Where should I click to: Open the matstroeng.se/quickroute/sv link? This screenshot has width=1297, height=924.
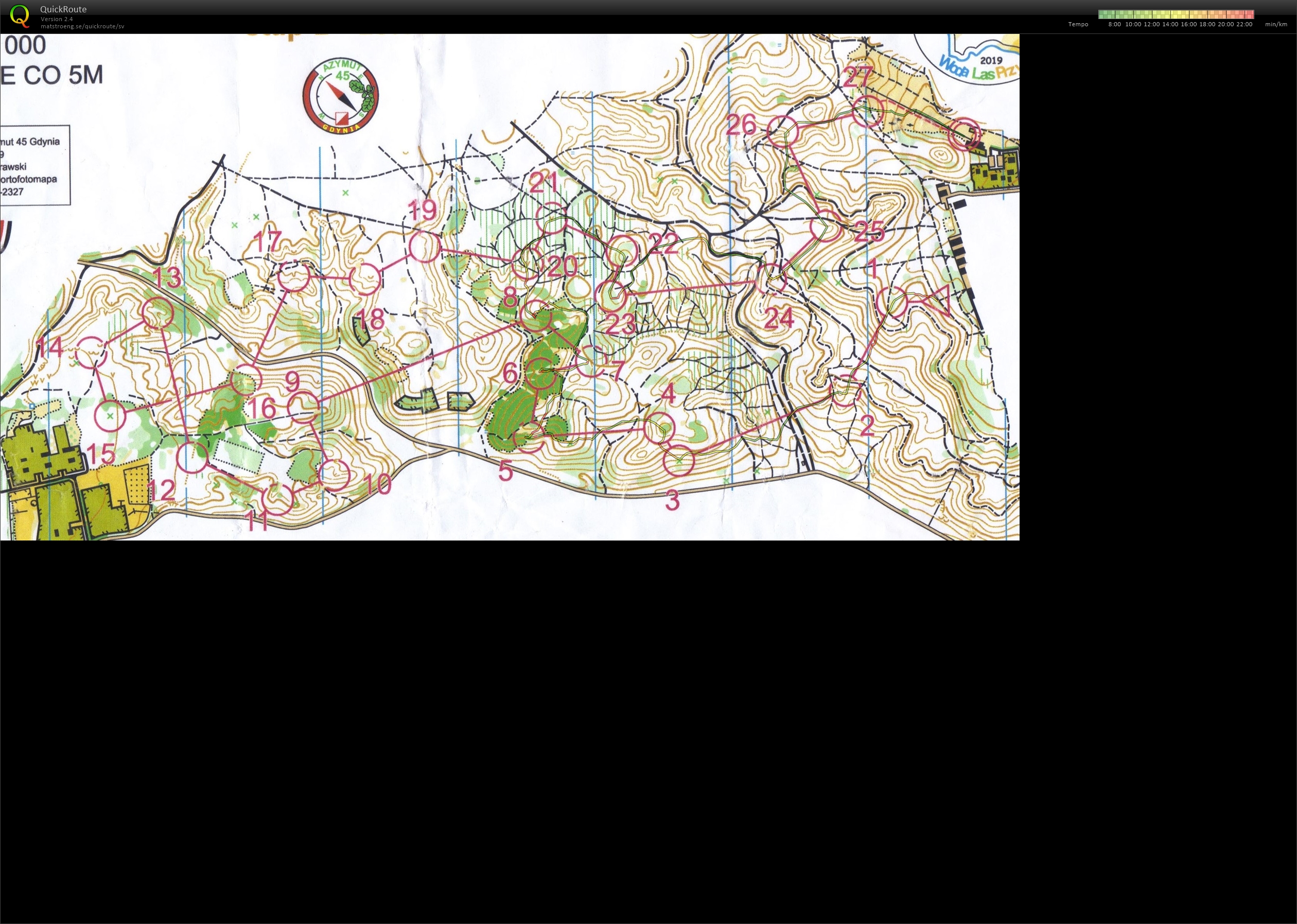(x=82, y=26)
